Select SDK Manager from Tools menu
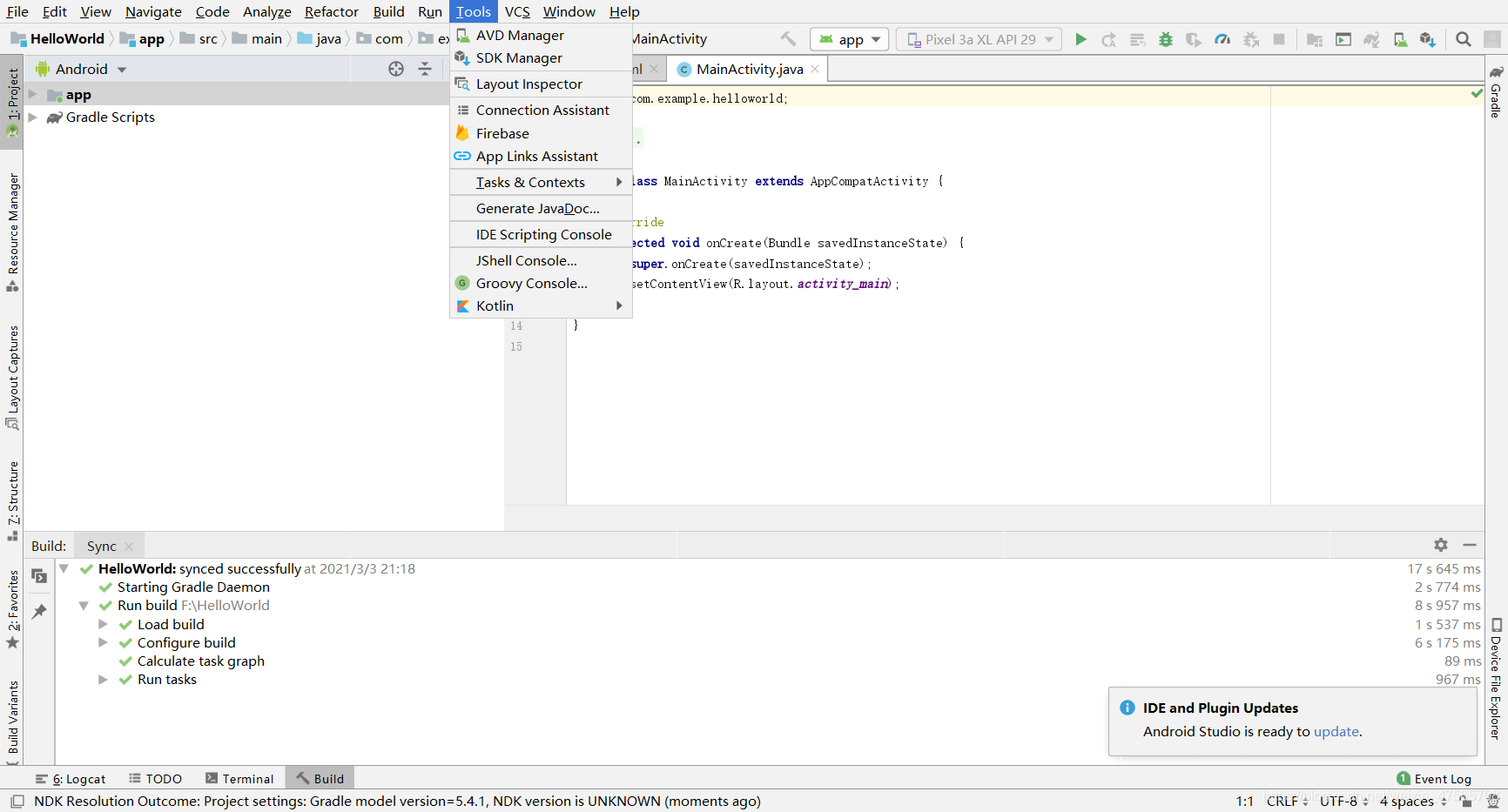 click(541, 57)
